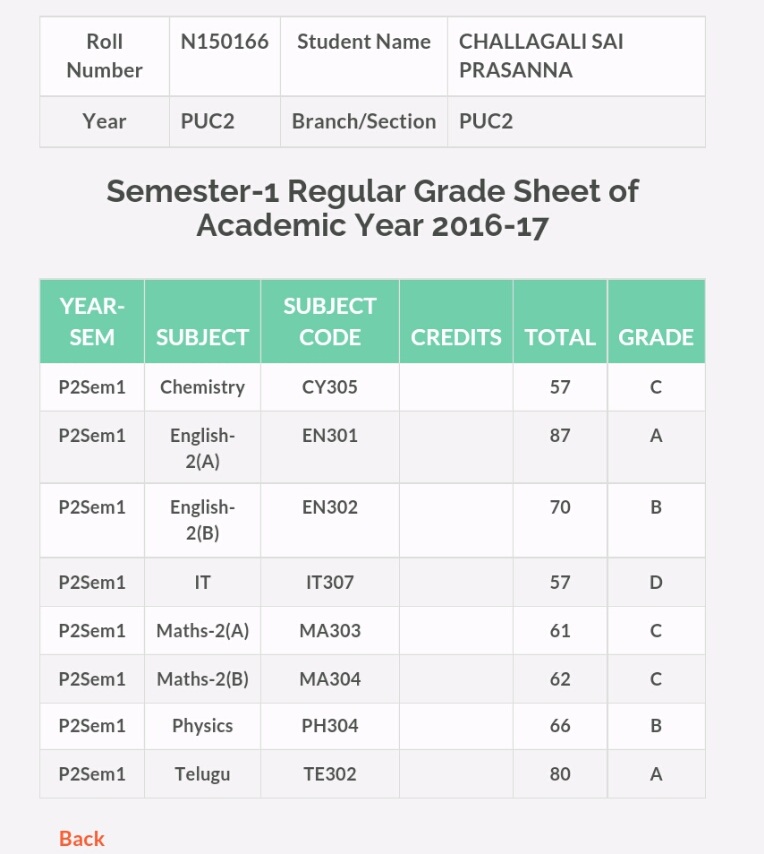Click the TOTAL column header
The image size is (764, 854).
[x=560, y=321]
